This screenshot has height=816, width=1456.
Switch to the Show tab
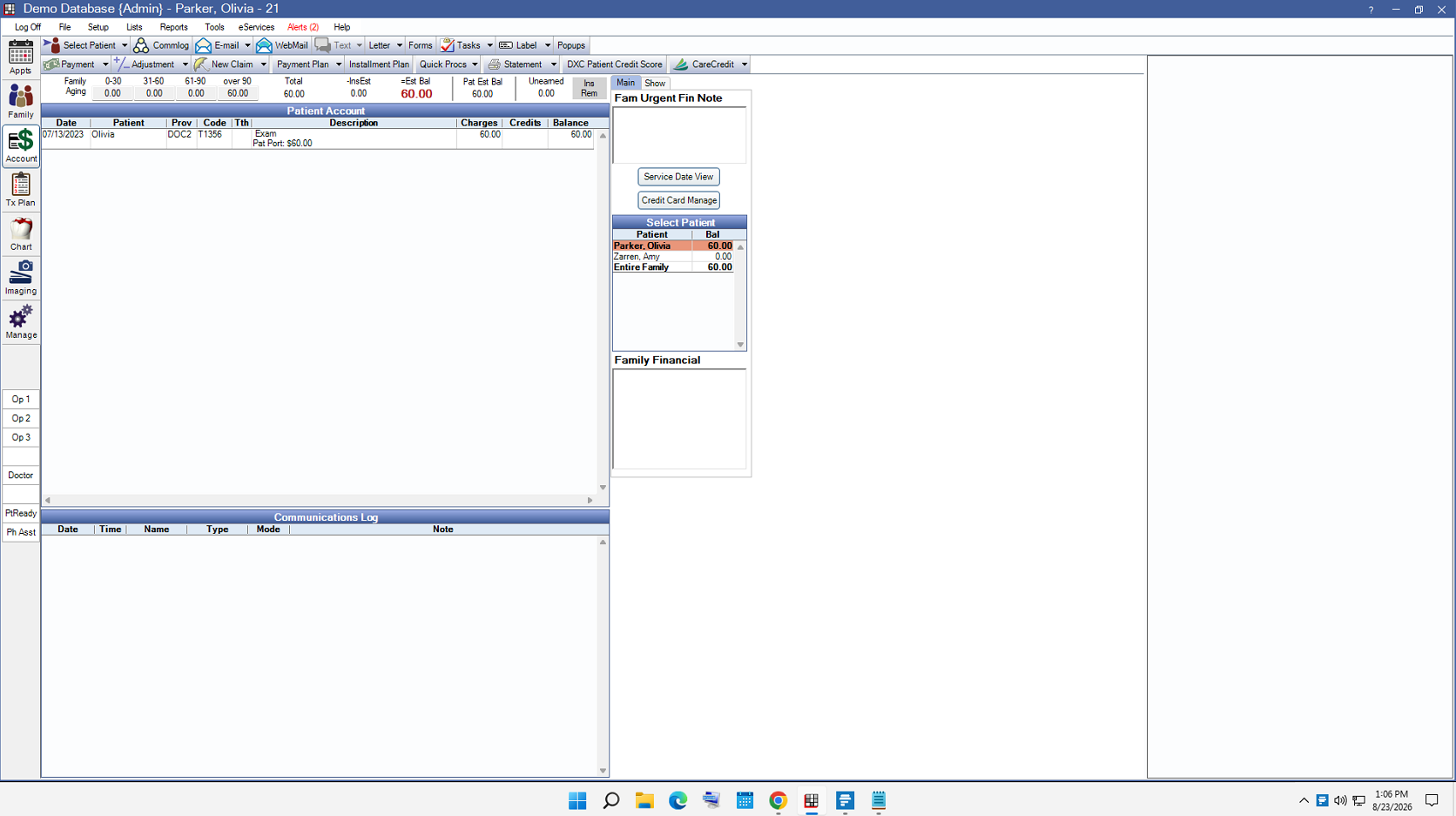pyautogui.click(x=655, y=84)
